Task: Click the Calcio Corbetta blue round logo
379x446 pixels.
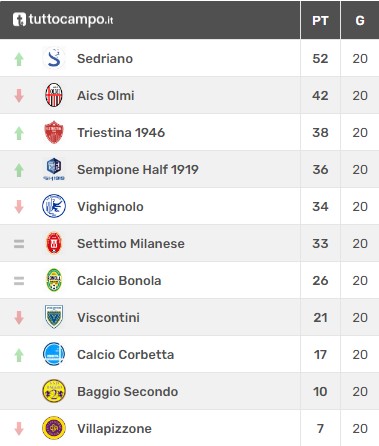Action: point(54,354)
